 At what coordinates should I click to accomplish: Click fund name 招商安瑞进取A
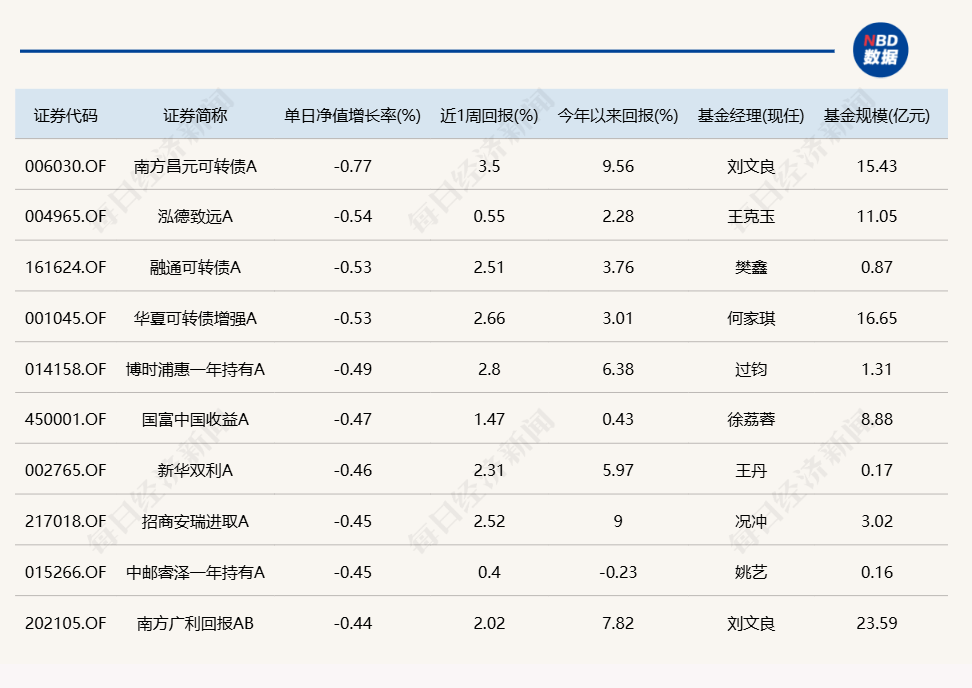coord(195,522)
